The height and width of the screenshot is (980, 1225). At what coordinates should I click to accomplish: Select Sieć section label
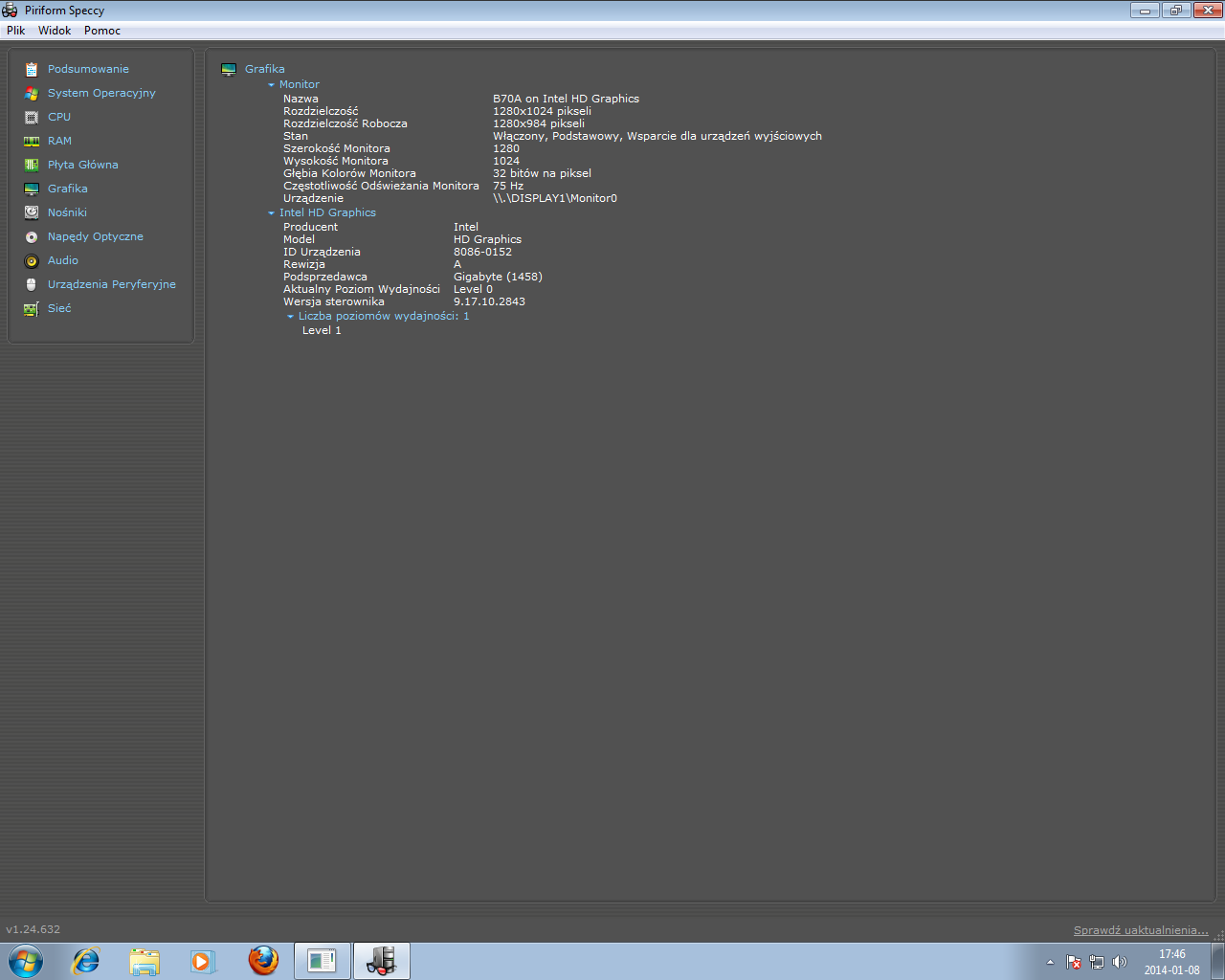59,308
